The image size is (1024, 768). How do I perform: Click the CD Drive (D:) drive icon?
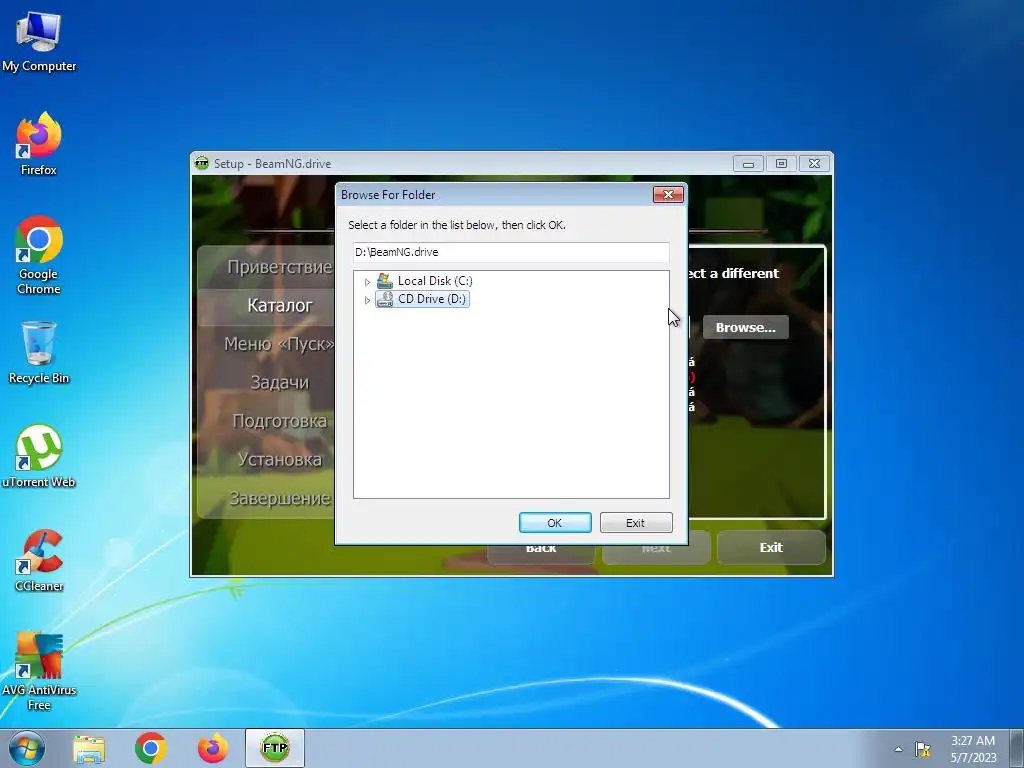pos(385,299)
